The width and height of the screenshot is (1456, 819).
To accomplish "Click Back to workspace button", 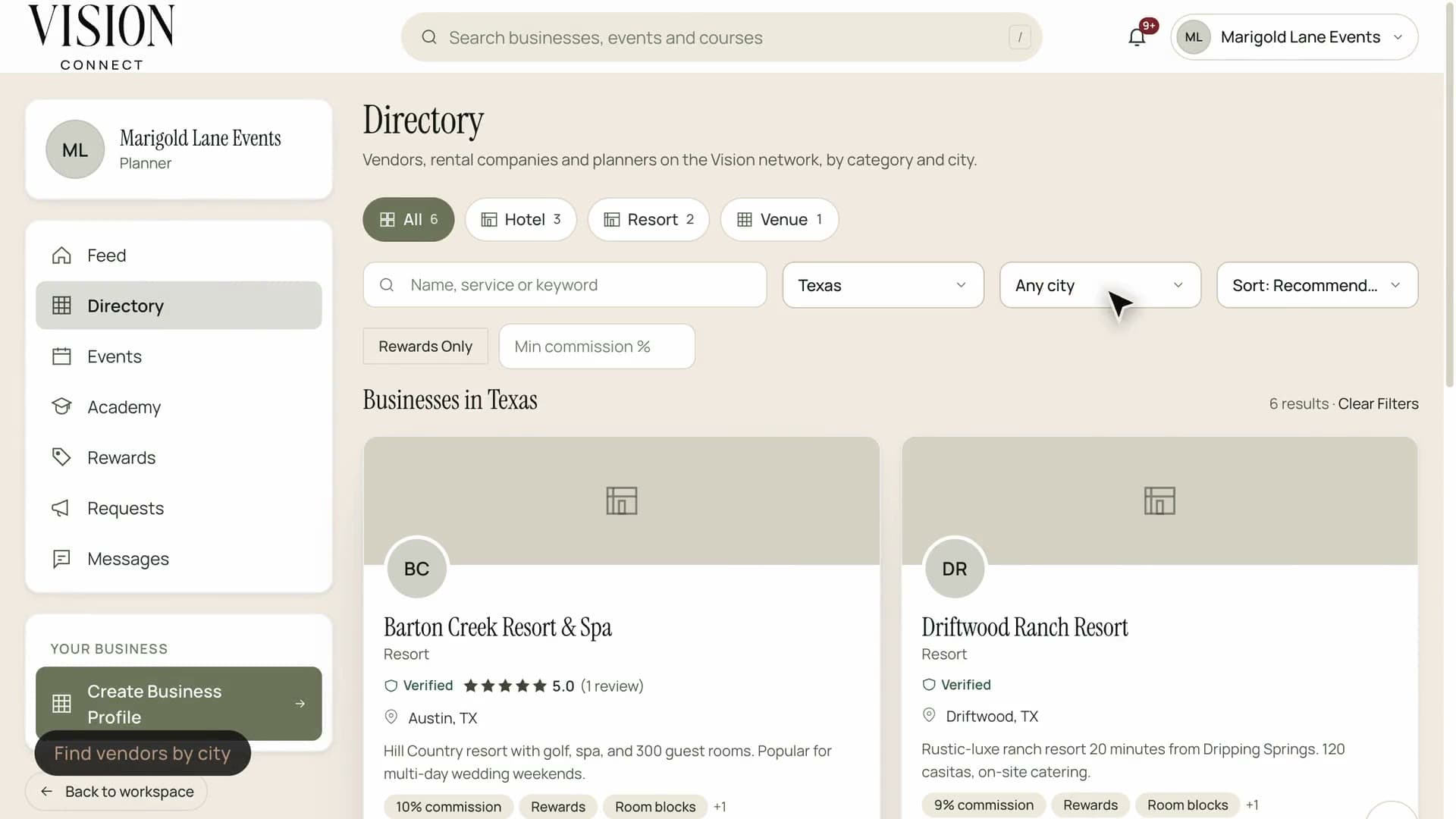I will [x=117, y=792].
